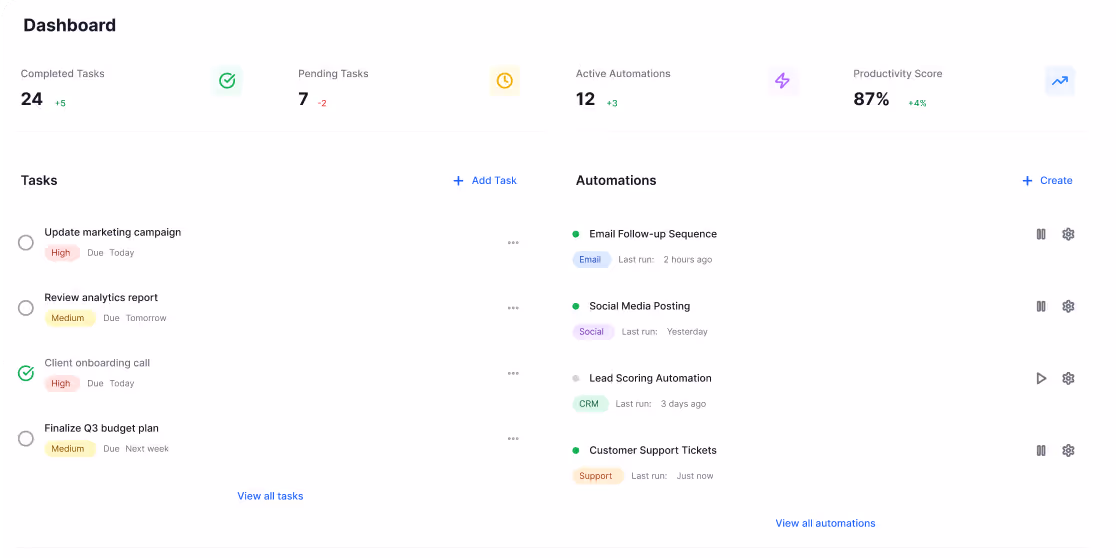
Task: Click the -2 change indicator
Action: tap(322, 103)
